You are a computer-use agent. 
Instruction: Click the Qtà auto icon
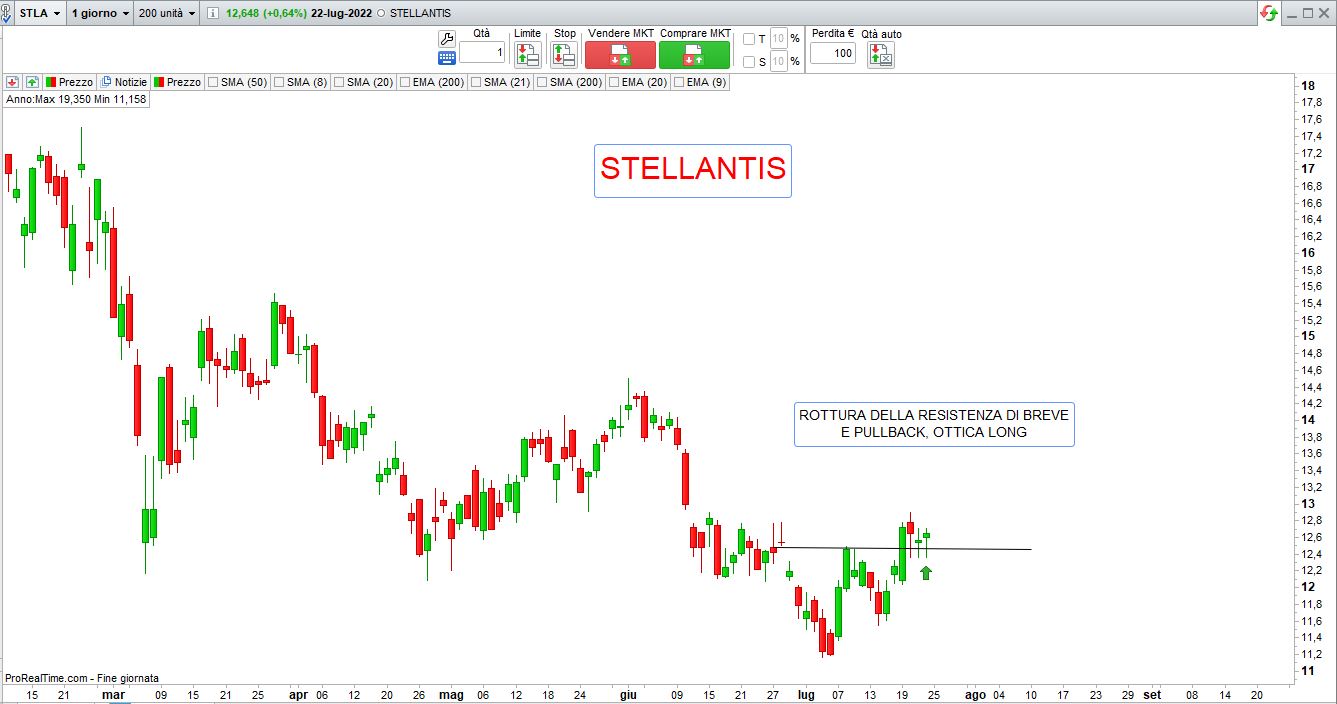[881, 55]
